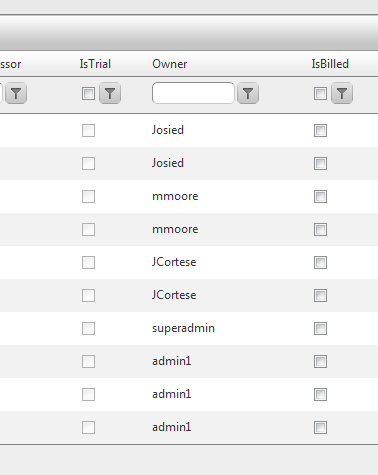This screenshot has width=378, height=475.
Task: Check IsTrial for the first admin1 row
Action: [88, 361]
